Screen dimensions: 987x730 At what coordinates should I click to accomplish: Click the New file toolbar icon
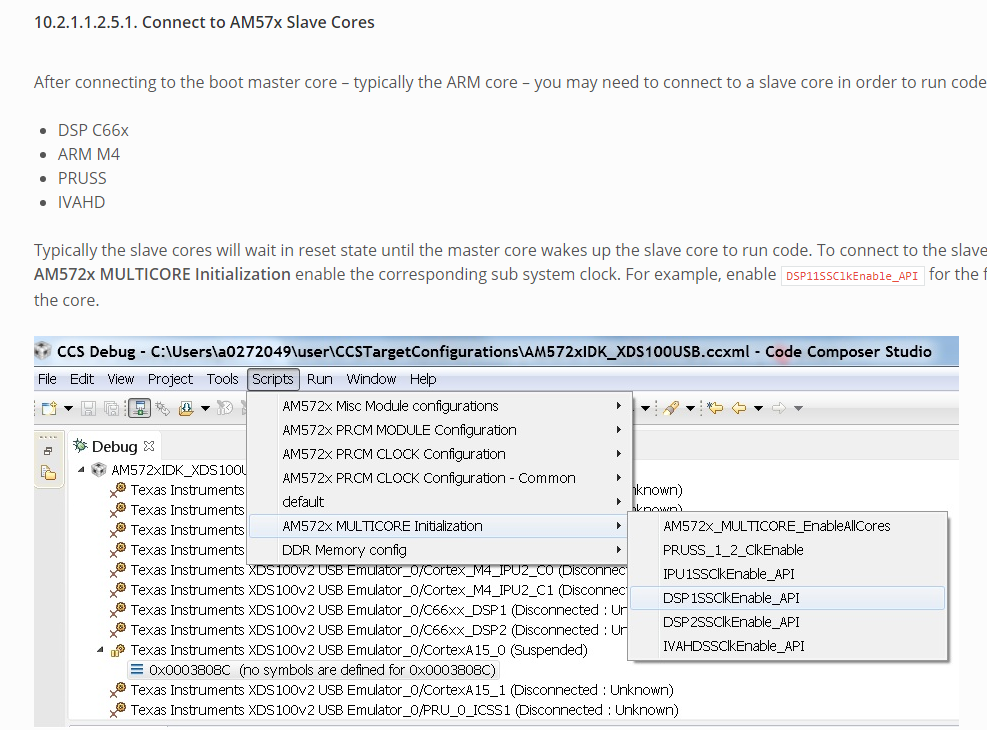pyautogui.click(x=49, y=408)
